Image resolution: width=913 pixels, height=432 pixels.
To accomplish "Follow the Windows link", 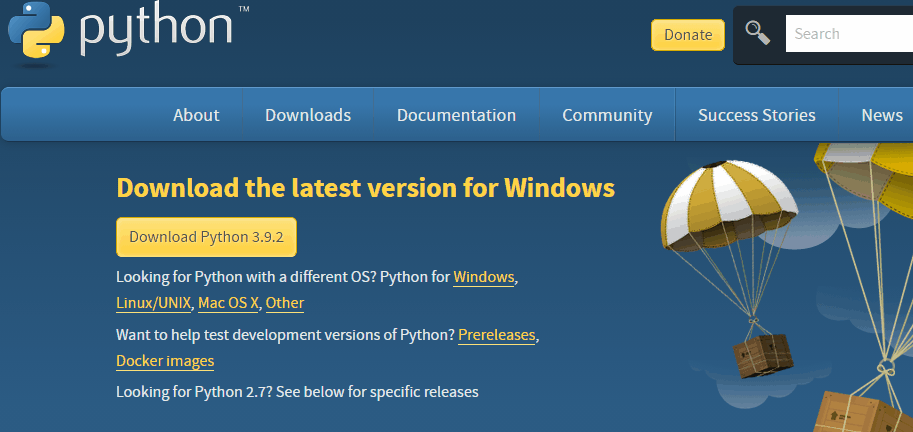I will [x=484, y=277].
